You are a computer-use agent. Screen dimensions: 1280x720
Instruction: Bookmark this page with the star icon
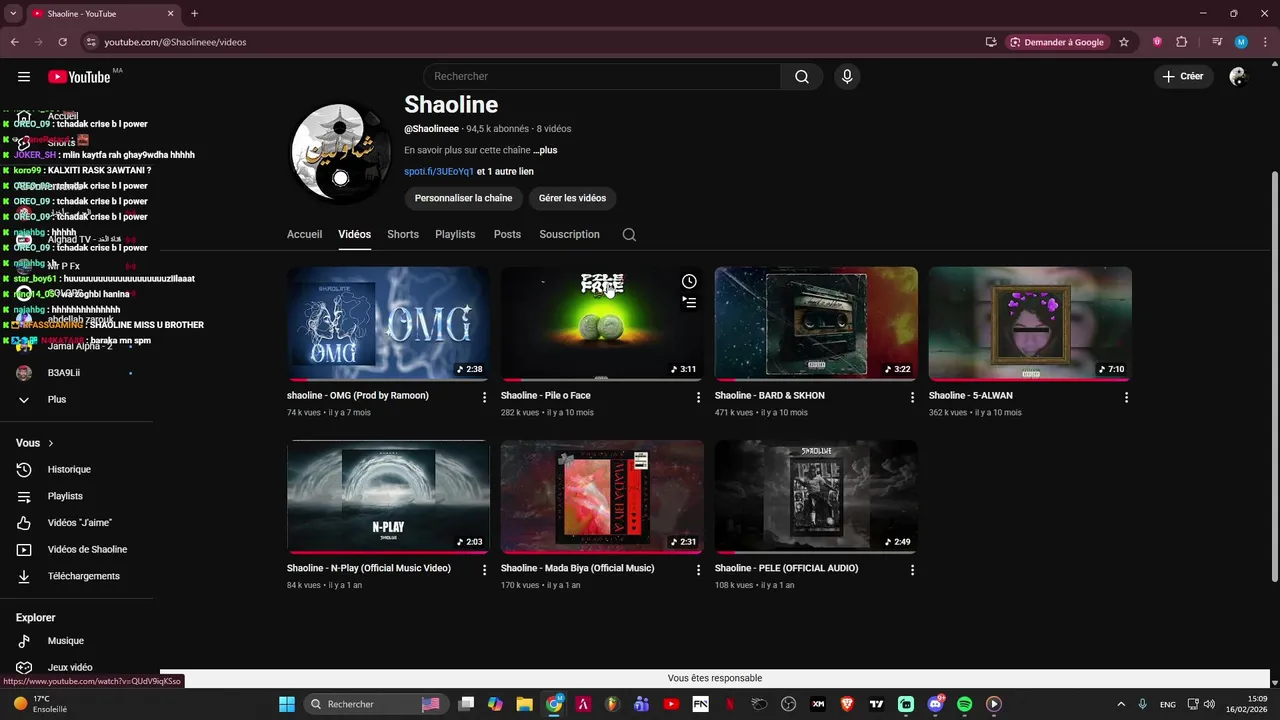coord(1124,42)
